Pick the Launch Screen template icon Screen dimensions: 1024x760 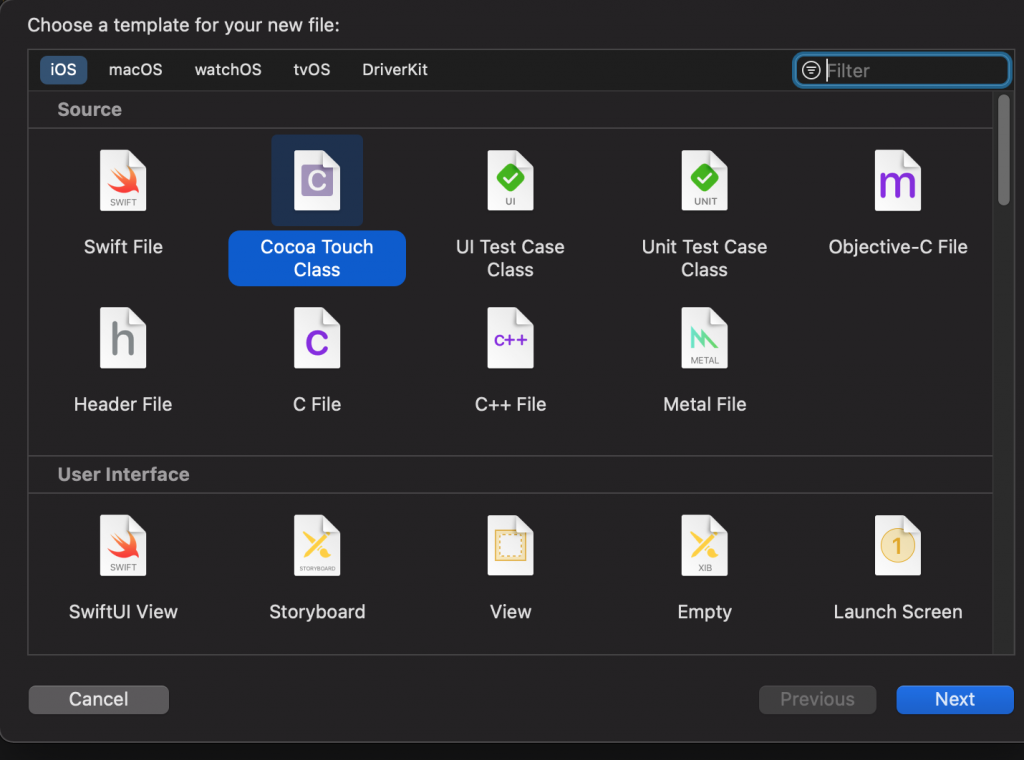897,546
